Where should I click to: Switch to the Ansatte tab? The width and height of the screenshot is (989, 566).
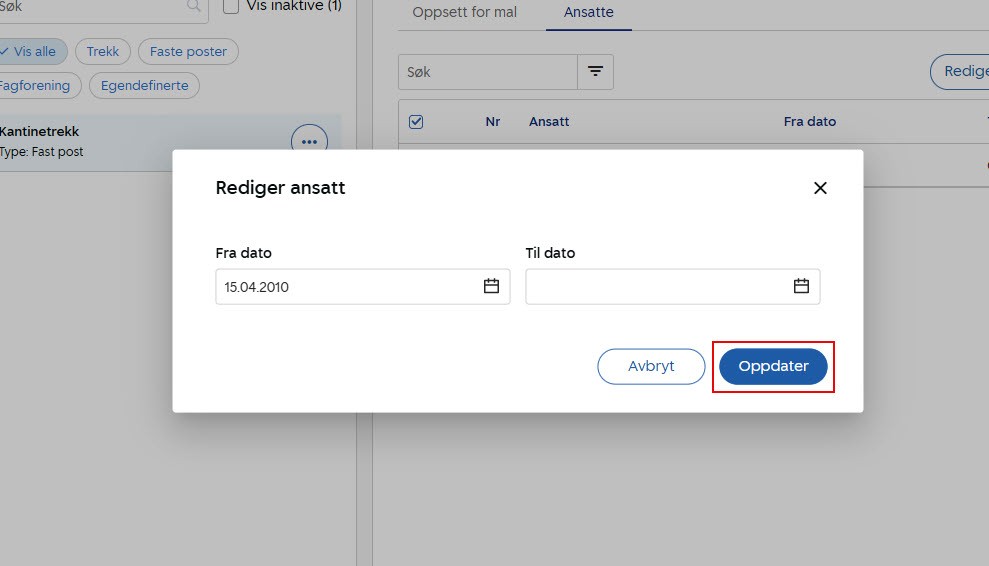pos(588,13)
